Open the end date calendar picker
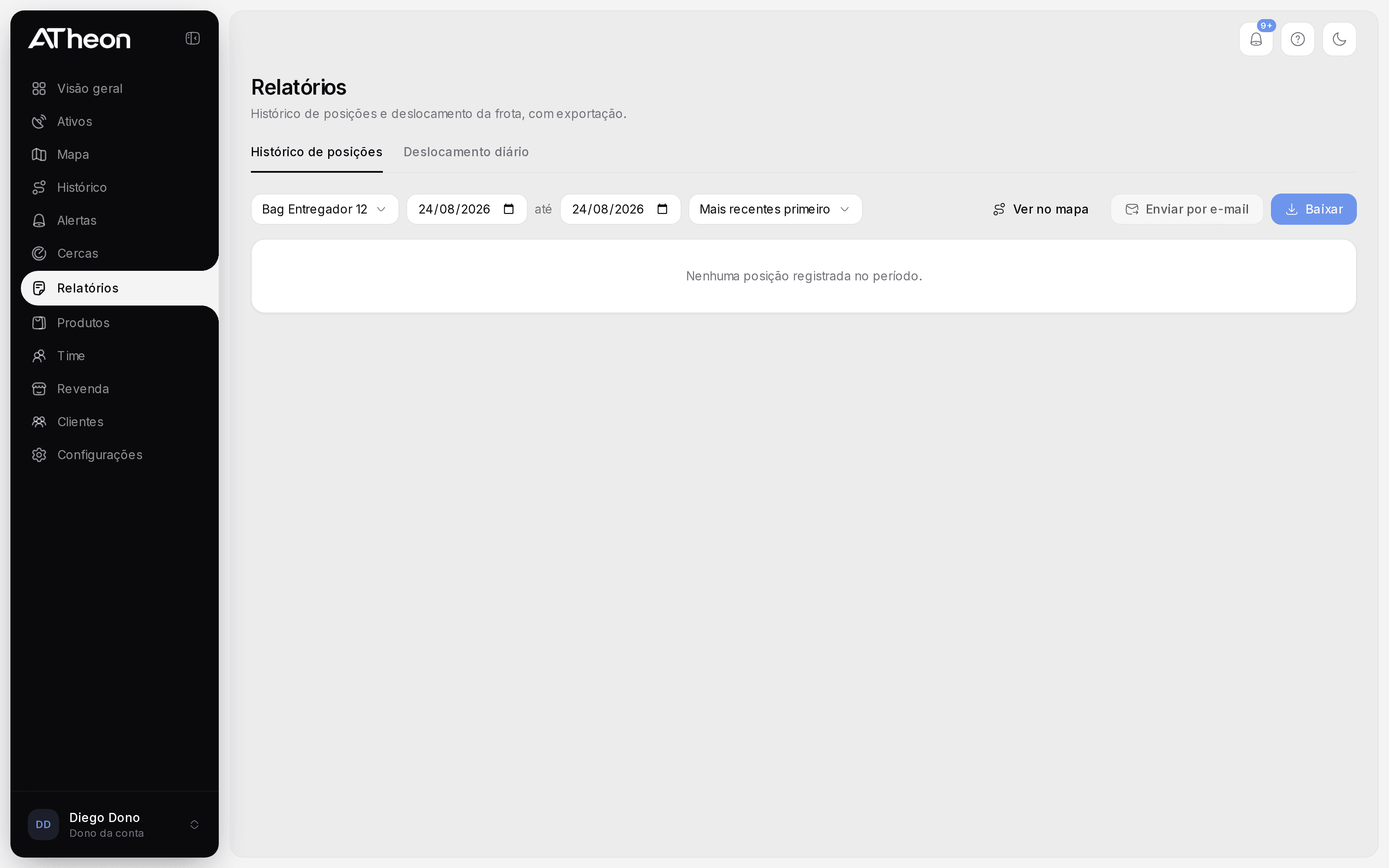This screenshot has height=868, width=1389. pos(662,209)
